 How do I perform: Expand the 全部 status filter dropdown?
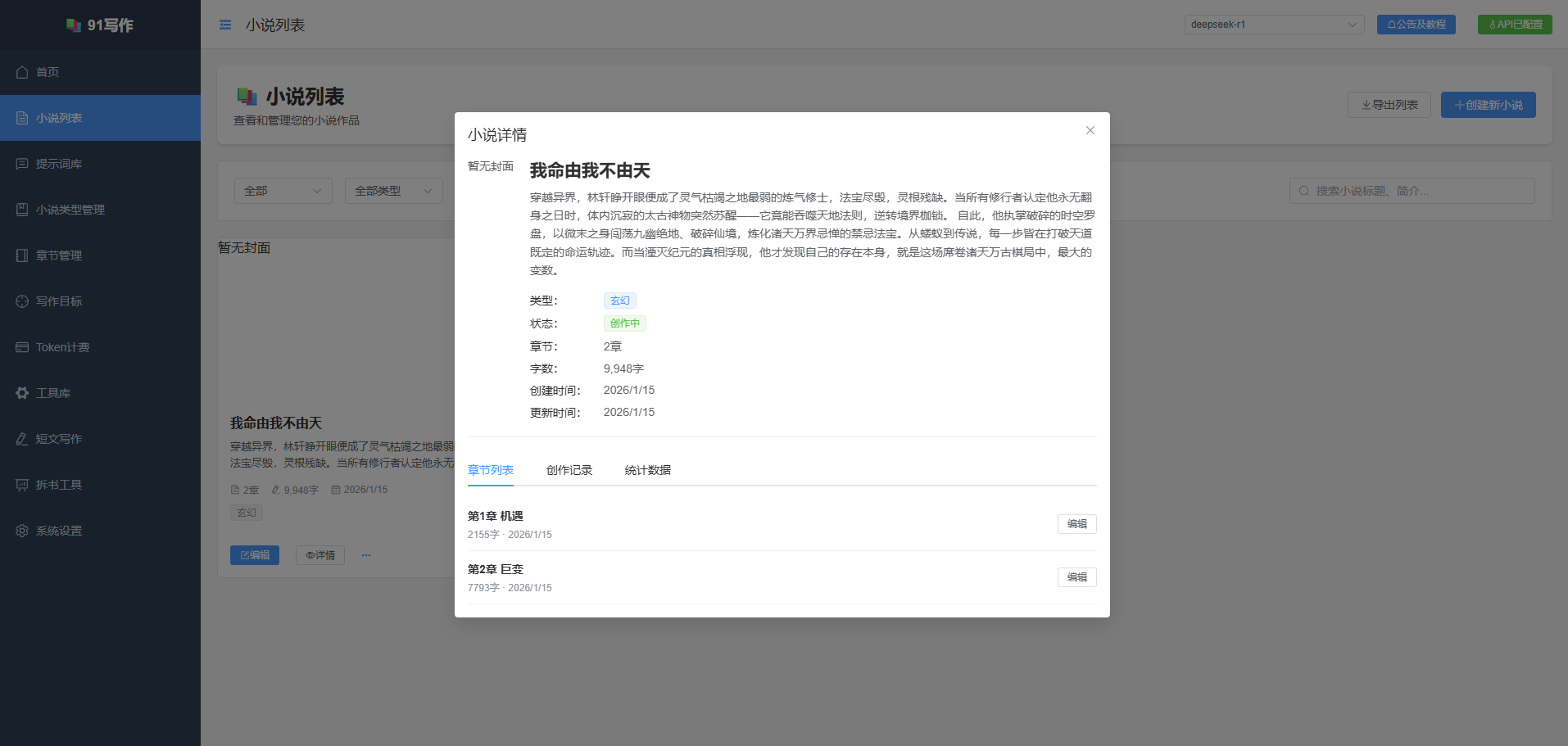(x=283, y=191)
